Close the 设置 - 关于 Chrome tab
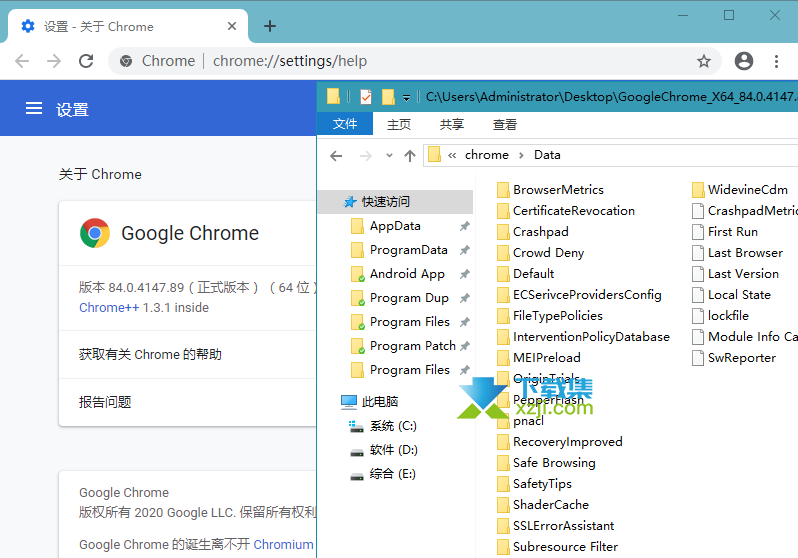This screenshot has height=558, width=798. 232,26
